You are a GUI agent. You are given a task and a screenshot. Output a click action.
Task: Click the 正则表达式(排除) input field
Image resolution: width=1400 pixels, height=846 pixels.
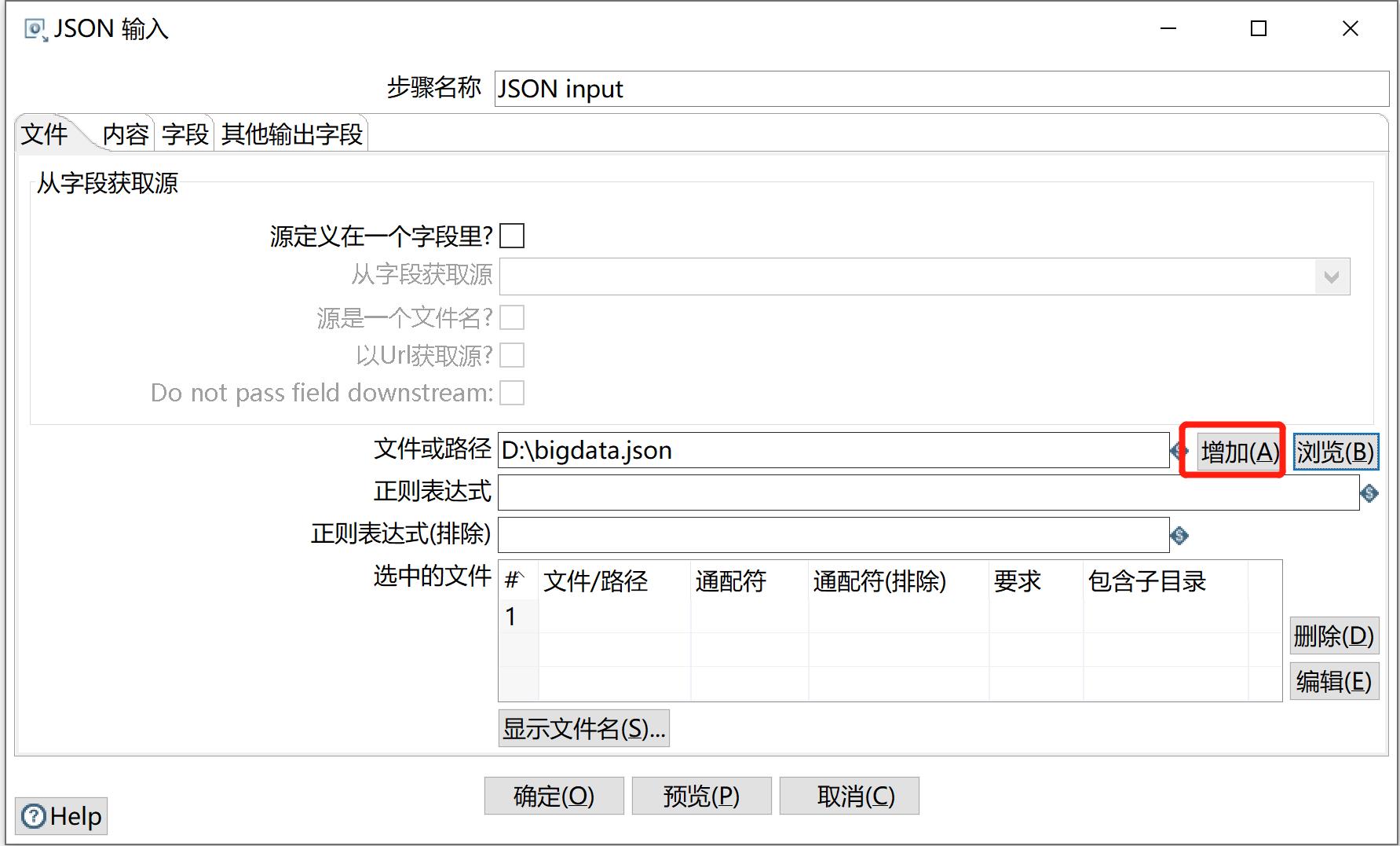[x=834, y=535]
